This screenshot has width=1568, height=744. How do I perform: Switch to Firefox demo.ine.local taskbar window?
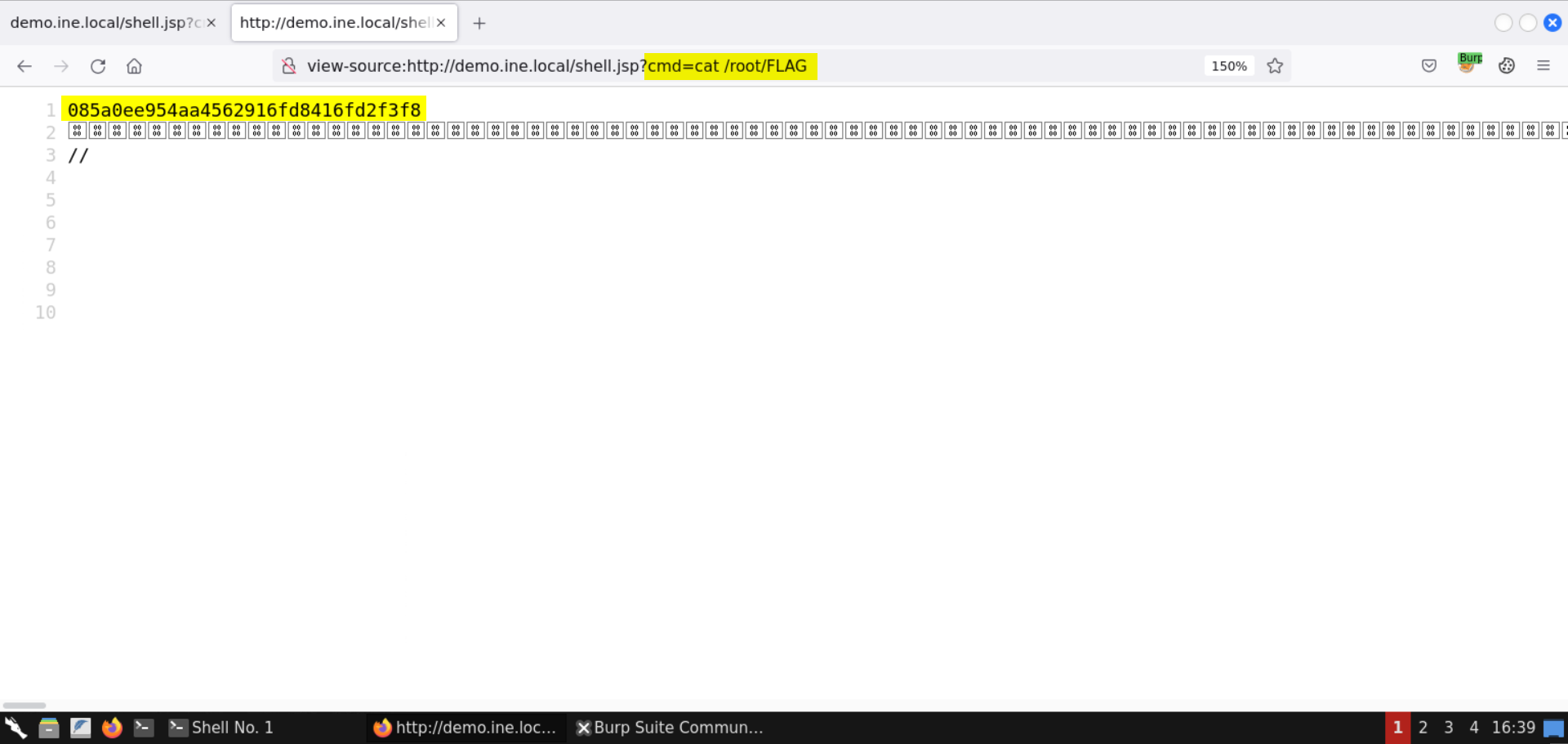[x=465, y=728]
